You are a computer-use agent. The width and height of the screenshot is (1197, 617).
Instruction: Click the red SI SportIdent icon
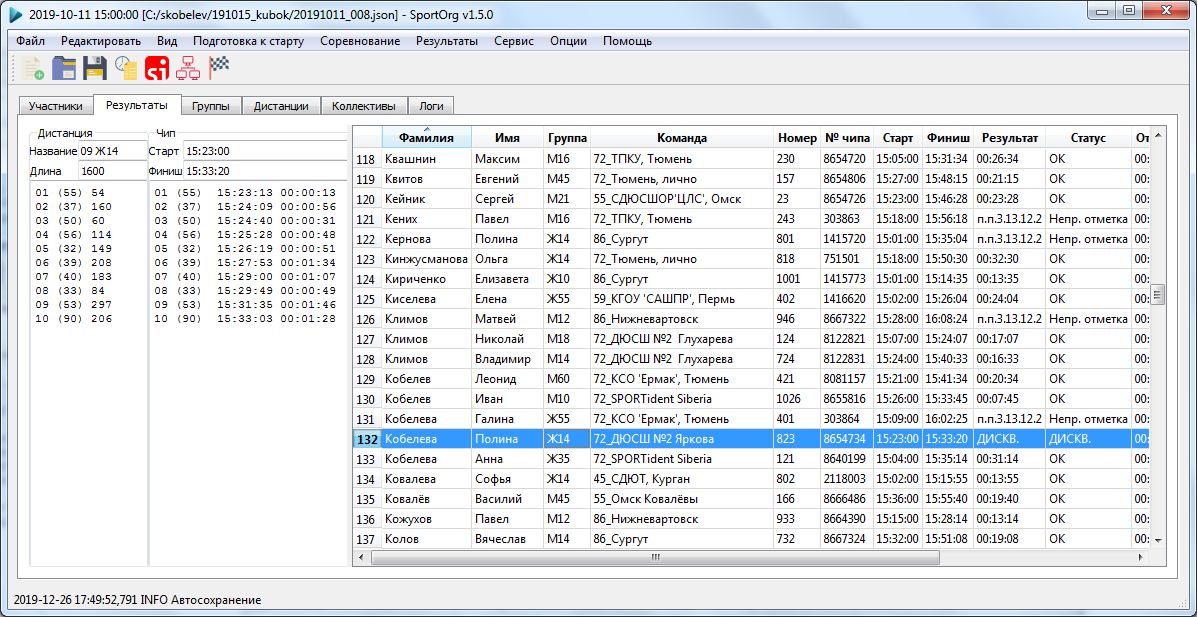156,69
